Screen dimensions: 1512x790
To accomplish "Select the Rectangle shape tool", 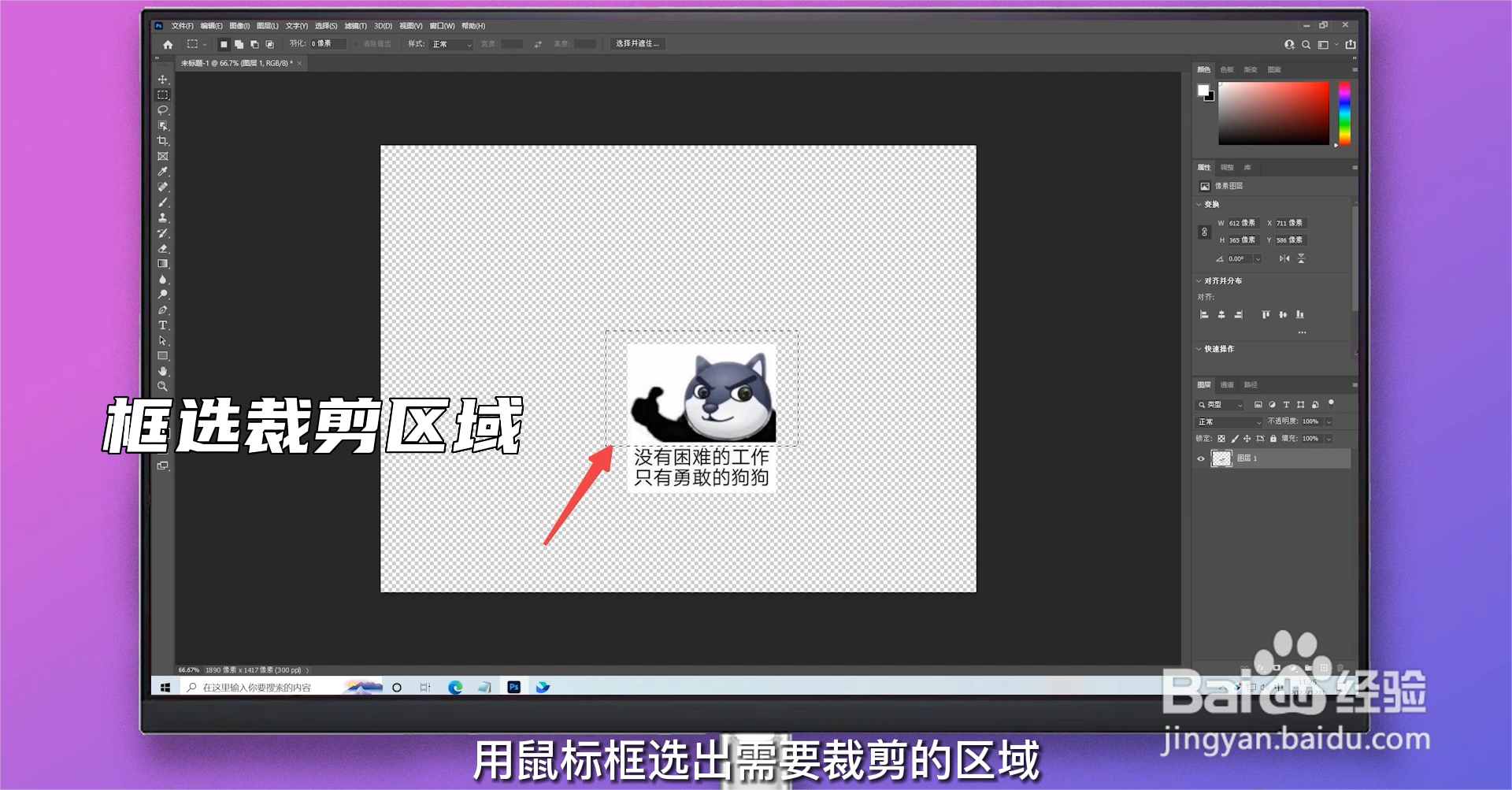I will [x=163, y=356].
